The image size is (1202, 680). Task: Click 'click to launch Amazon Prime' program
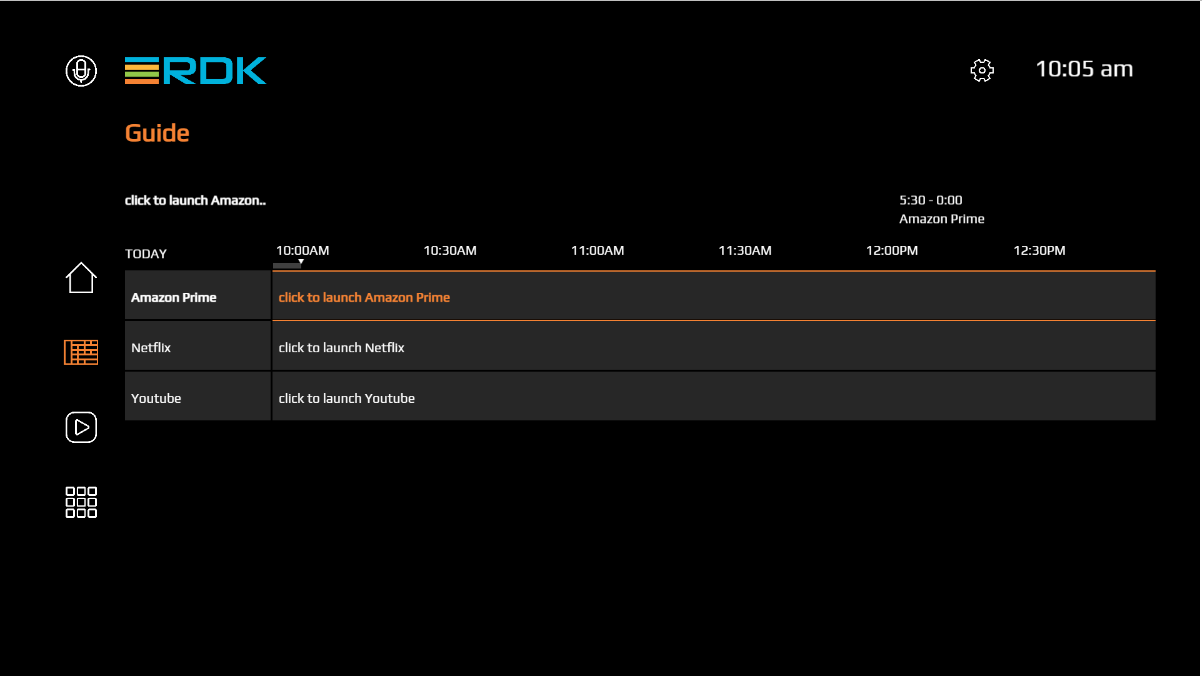point(364,297)
